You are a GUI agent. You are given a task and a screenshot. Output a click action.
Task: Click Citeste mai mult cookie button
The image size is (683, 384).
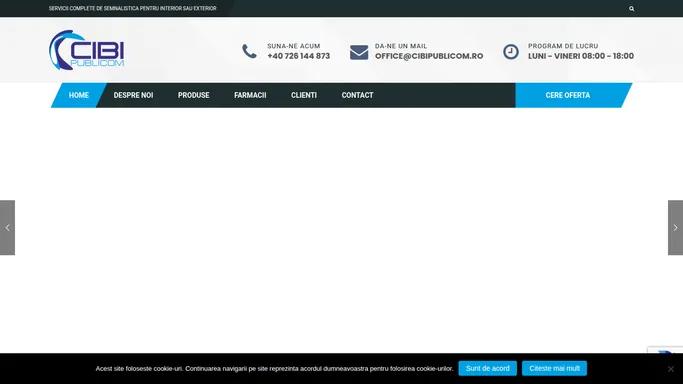coord(554,368)
